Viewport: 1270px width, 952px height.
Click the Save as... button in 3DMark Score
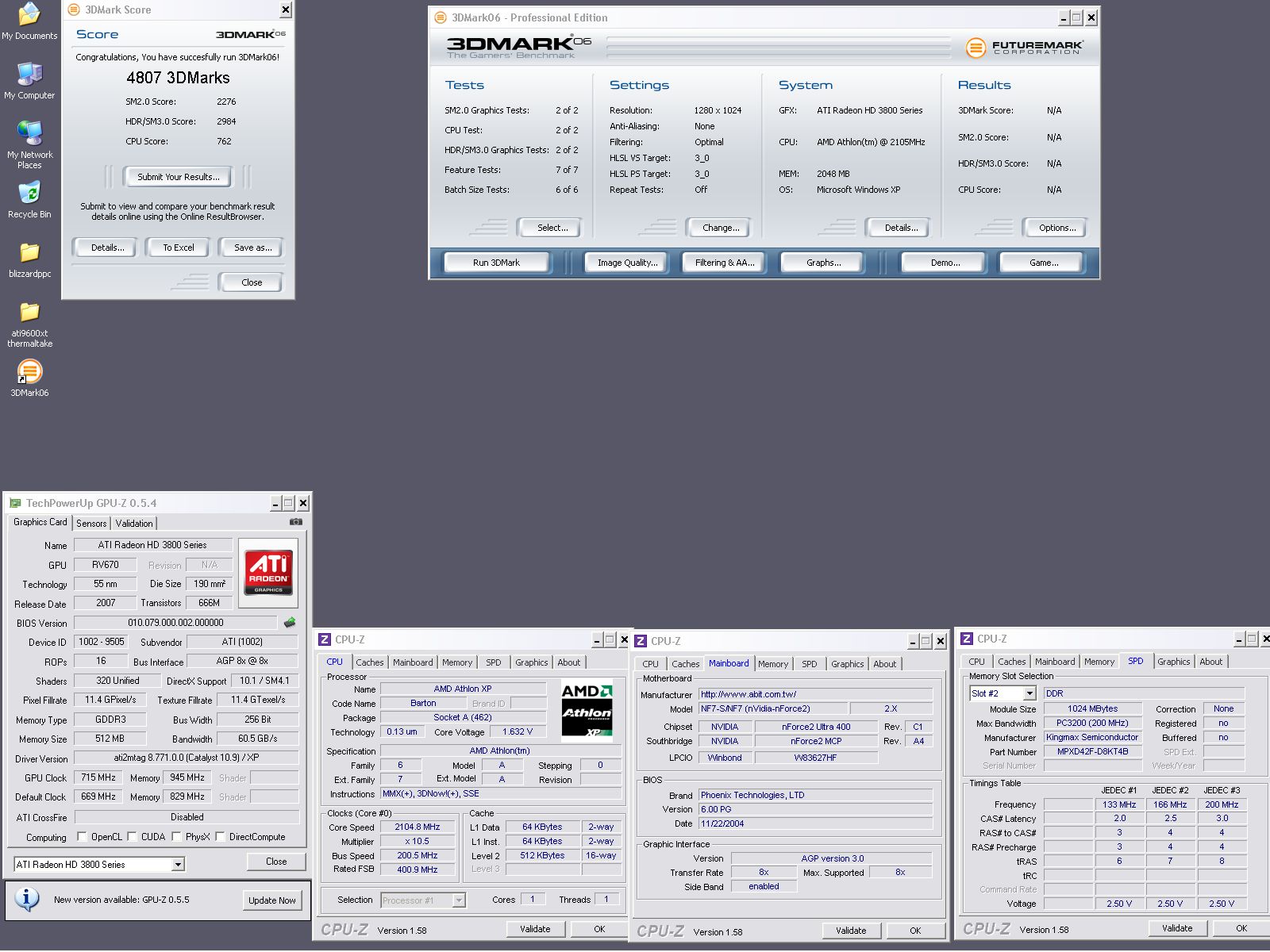(252, 248)
